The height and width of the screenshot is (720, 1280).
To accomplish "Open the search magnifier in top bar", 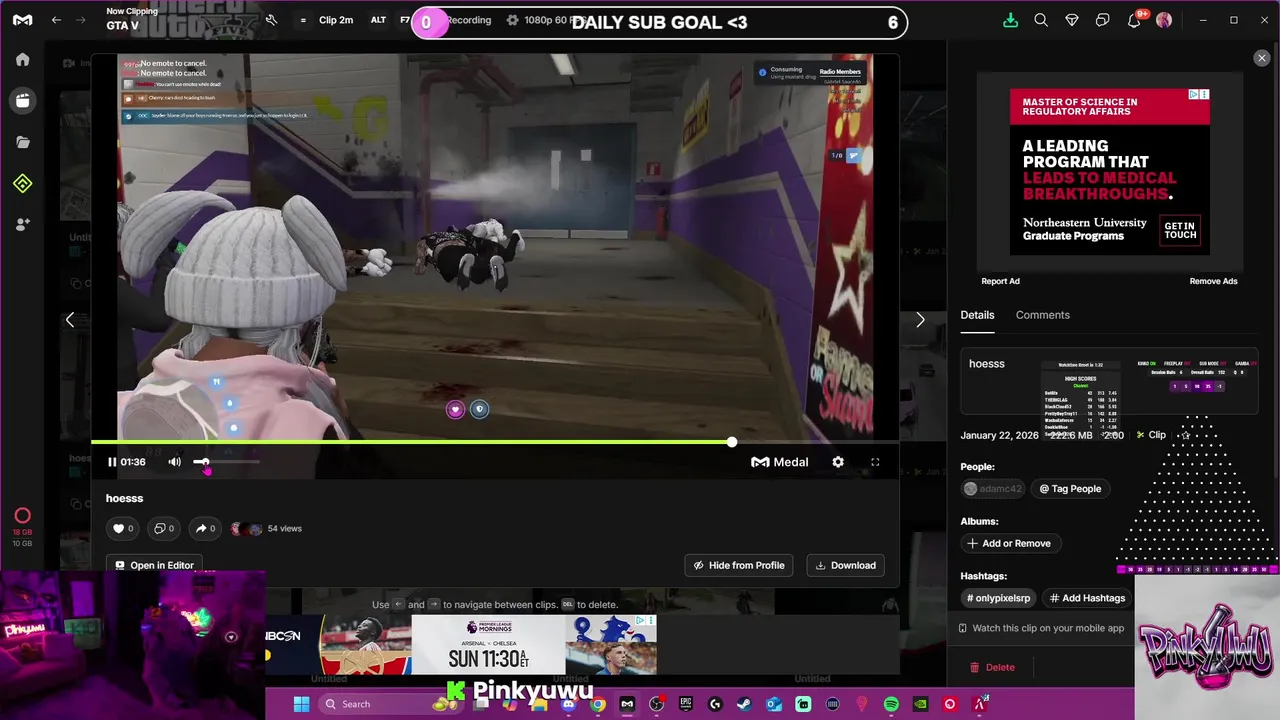I will (x=1041, y=20).
